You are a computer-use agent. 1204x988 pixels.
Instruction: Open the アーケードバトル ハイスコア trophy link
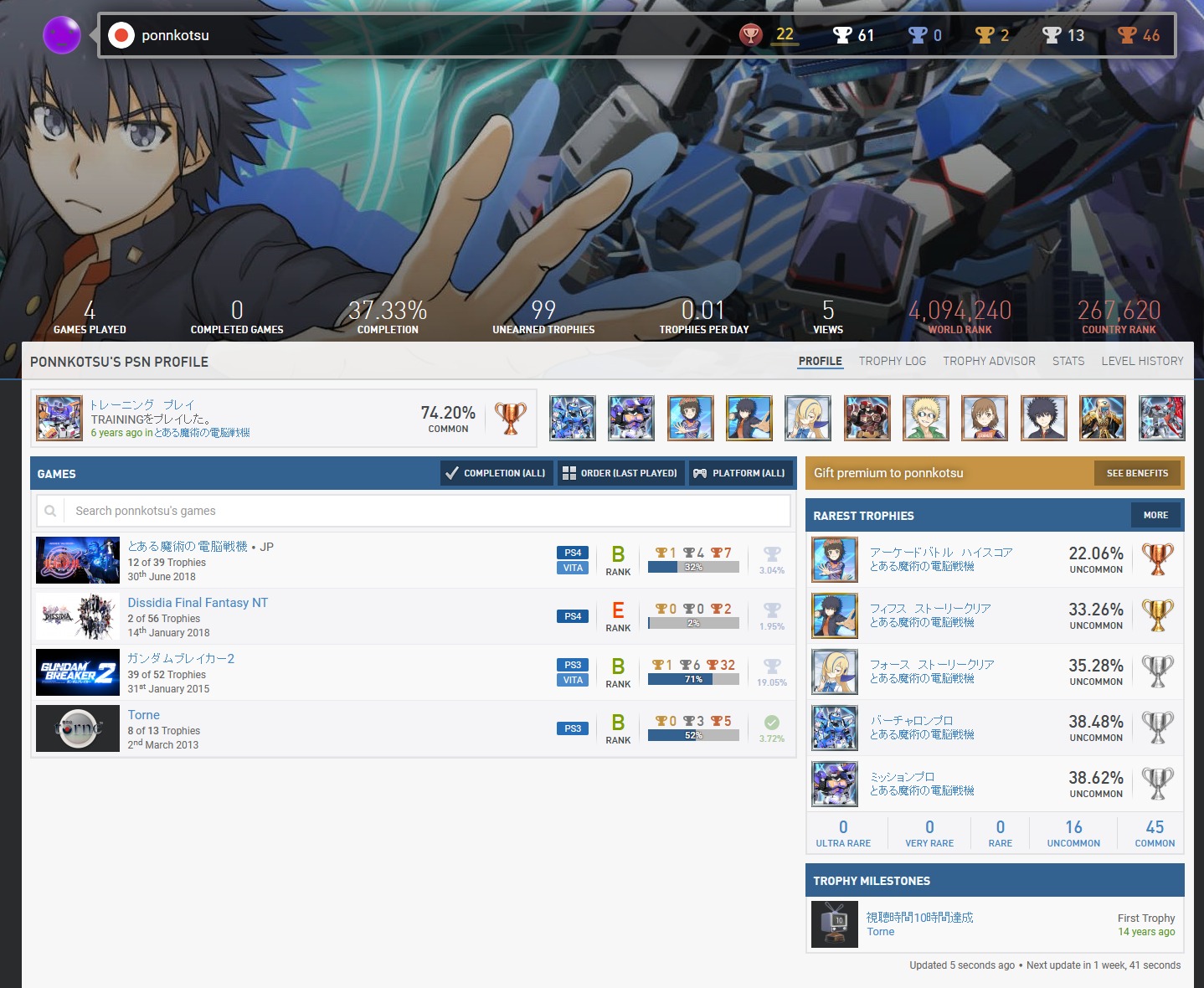click(941, 553)
